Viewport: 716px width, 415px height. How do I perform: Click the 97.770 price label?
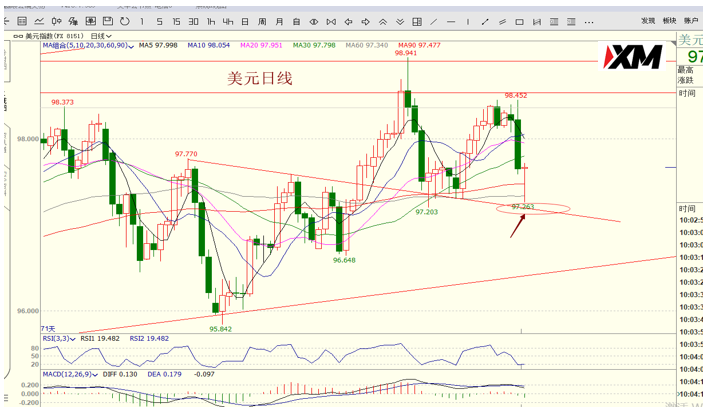pyautogui.click(x=186, y=154)
